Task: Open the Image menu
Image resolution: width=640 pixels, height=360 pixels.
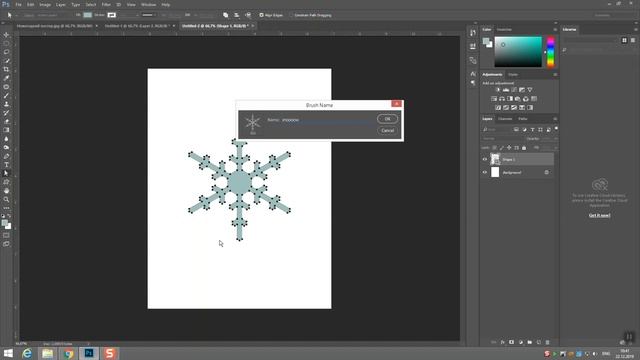Action: pyautogui.click(x=45, y=4)
